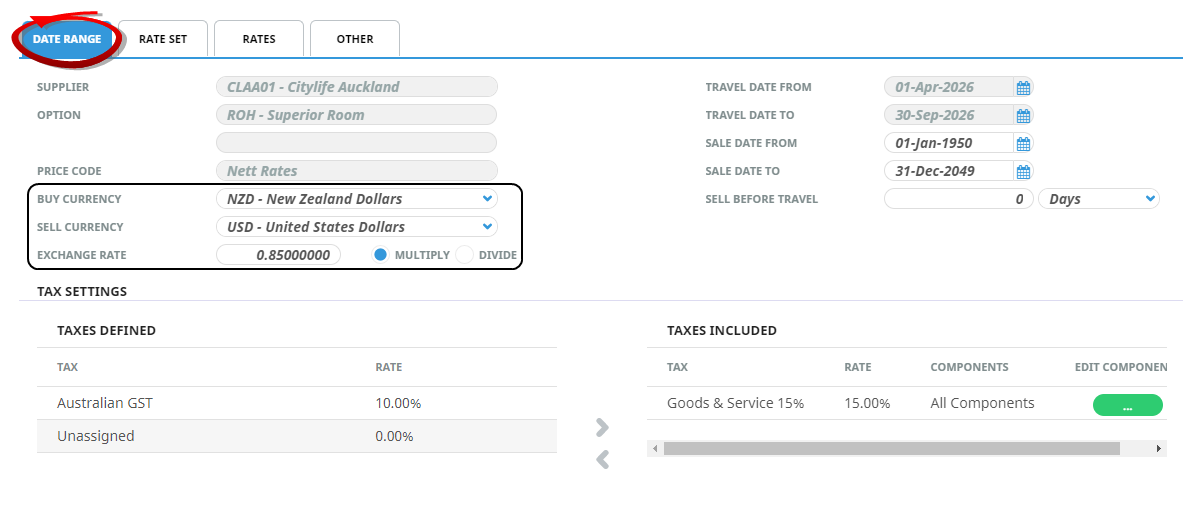1183x519 pixels.
Task: Switch to the Rates tab
Action: pyautogui.click(x=259, y=39)
